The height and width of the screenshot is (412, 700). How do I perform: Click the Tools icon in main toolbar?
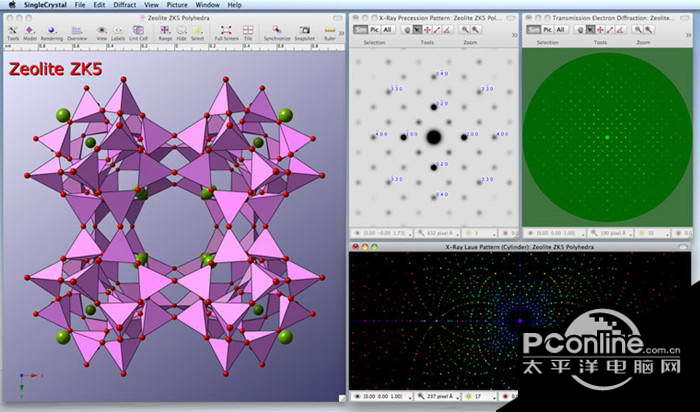pyautogui.click(x=13, y=32)
